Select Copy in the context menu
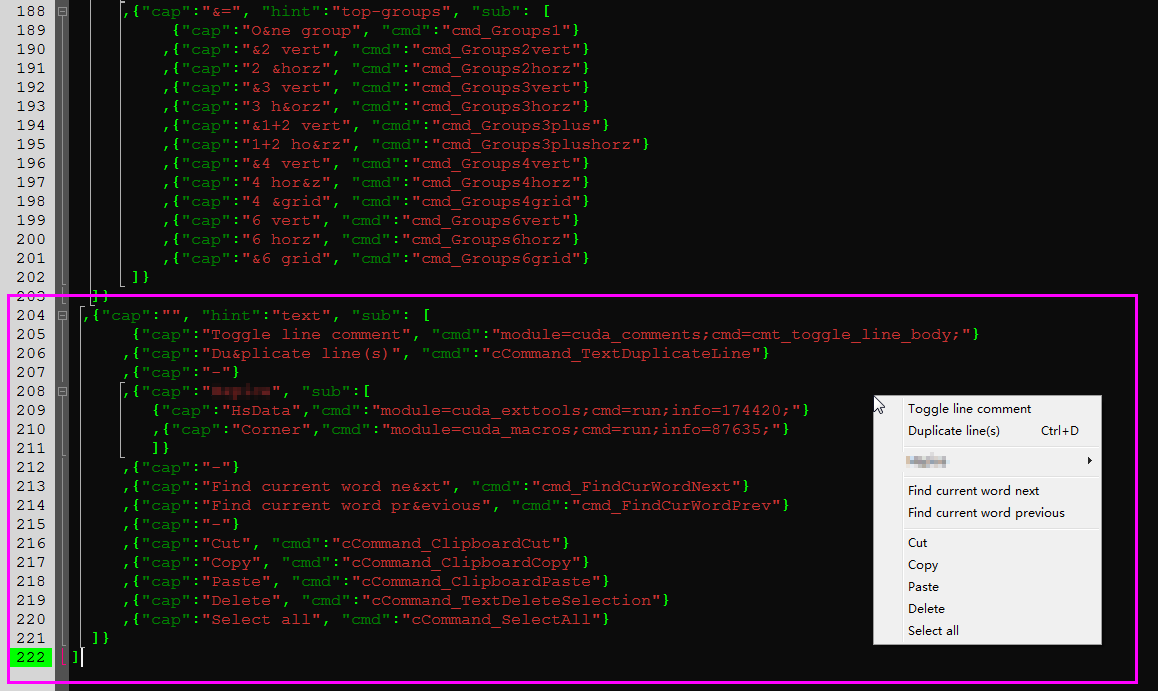Image resolution: width=1158 pixels, height=691 pixels. pyautogui.click(x=922, y=565)
